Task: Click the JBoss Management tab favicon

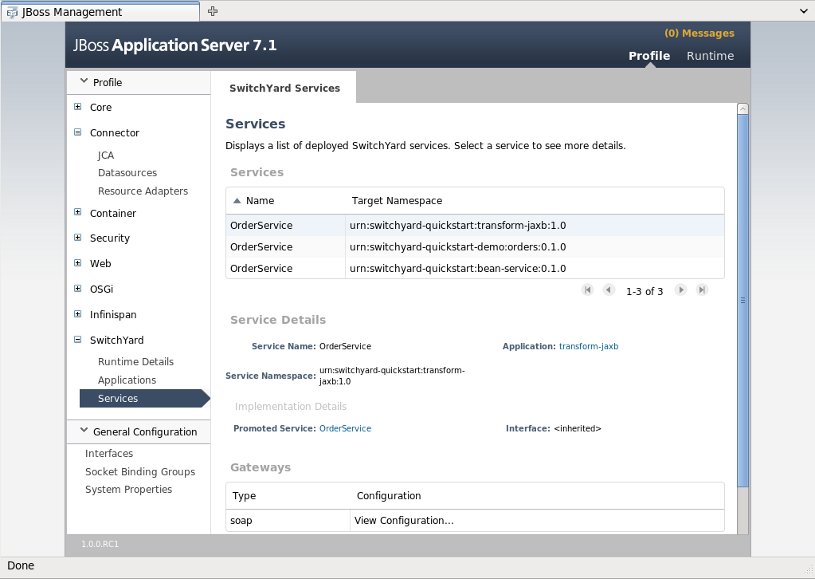Action: click(x=12, y=12)
